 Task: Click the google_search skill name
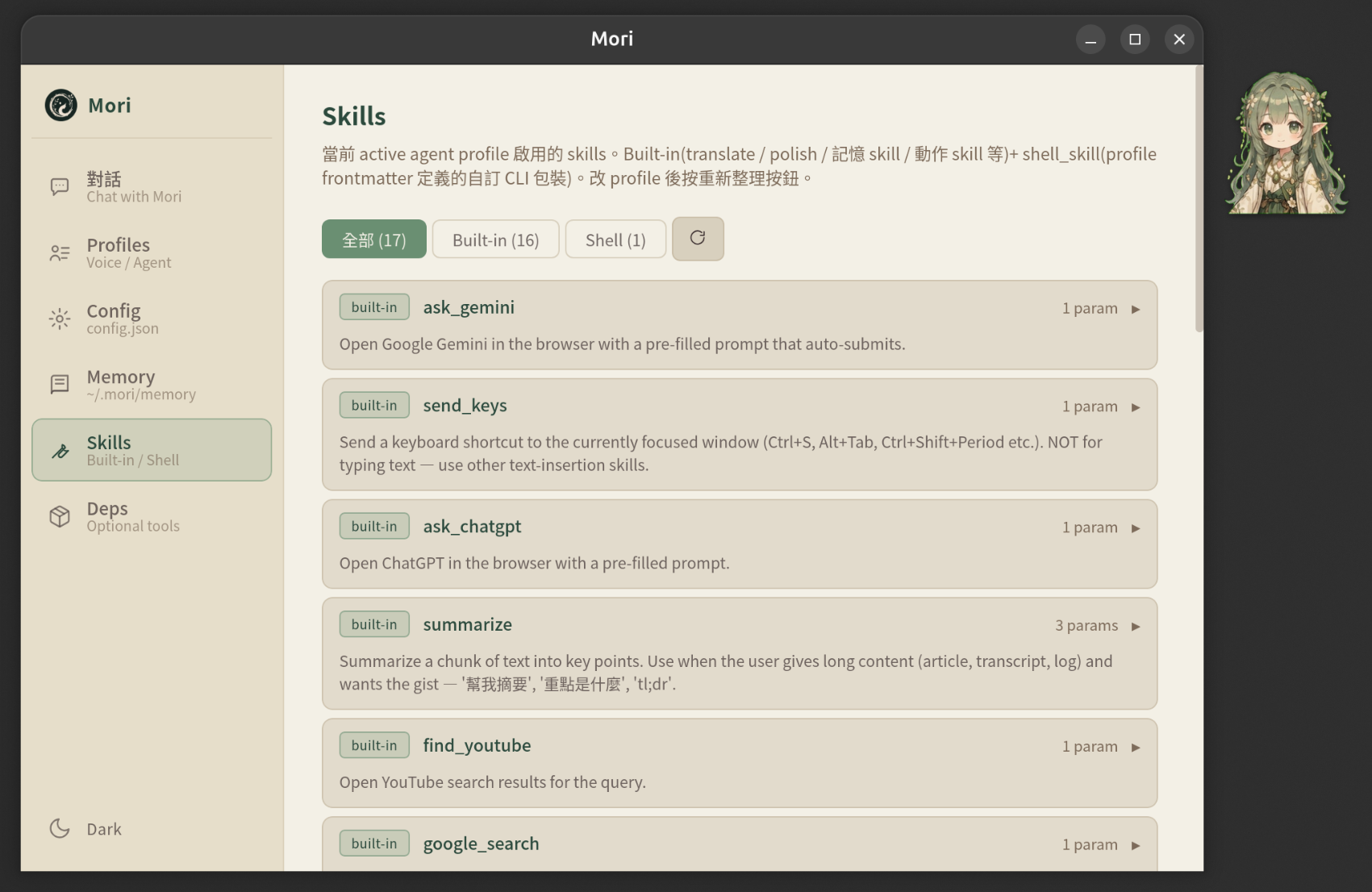[x=481, y=844]
